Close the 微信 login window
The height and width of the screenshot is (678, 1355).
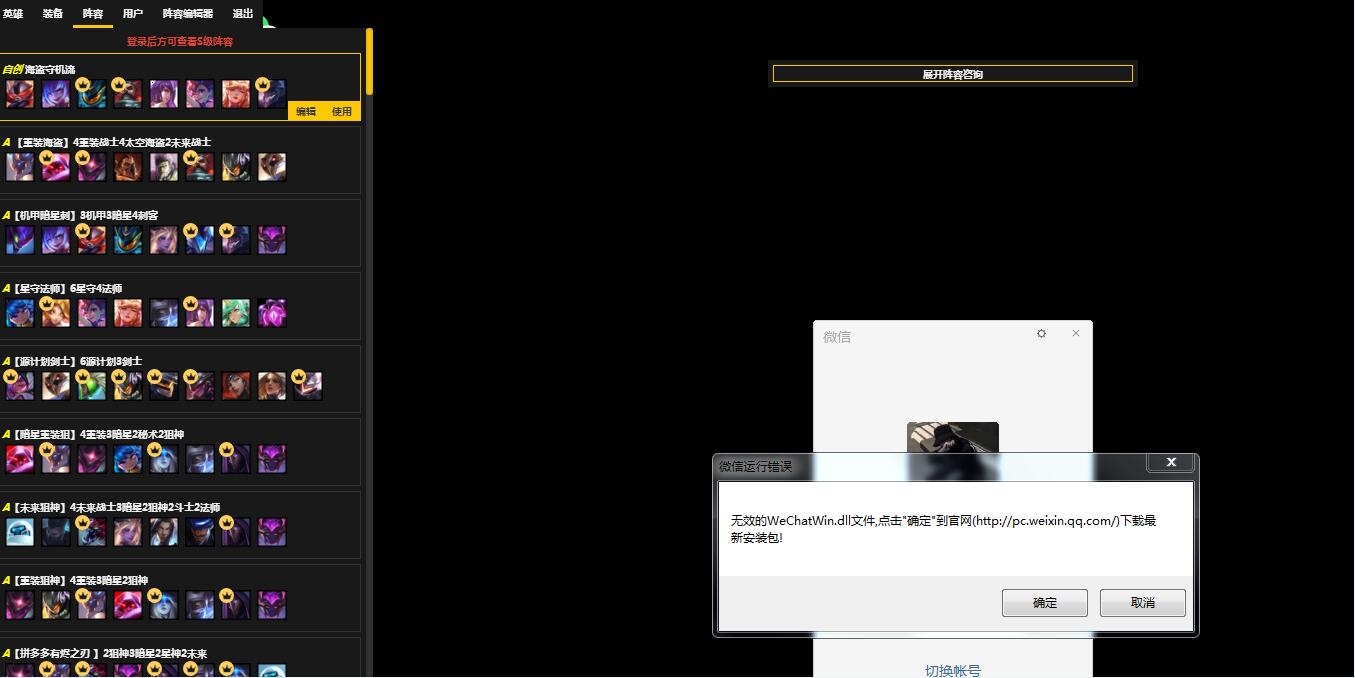[x=1076, y=333]
